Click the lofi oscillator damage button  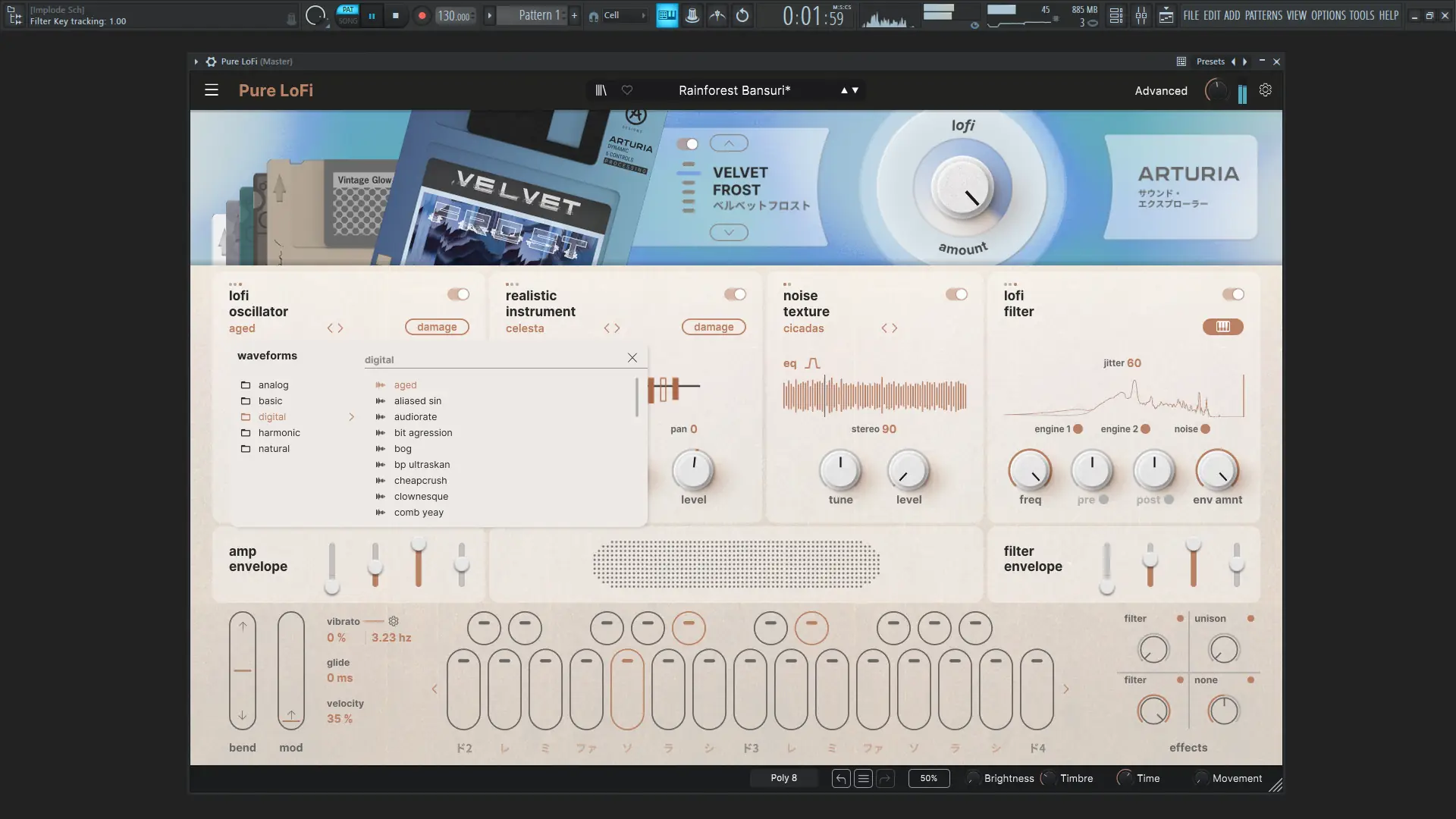(437, 327)
